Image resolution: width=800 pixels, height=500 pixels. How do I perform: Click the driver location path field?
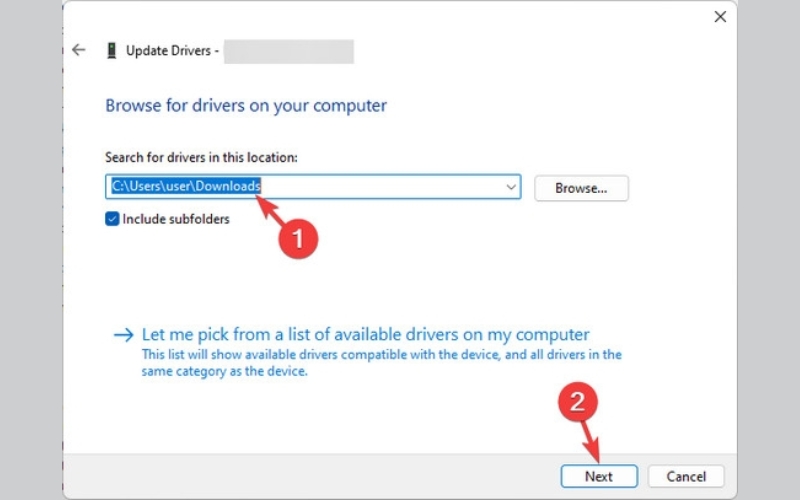(x=313, y=187)
